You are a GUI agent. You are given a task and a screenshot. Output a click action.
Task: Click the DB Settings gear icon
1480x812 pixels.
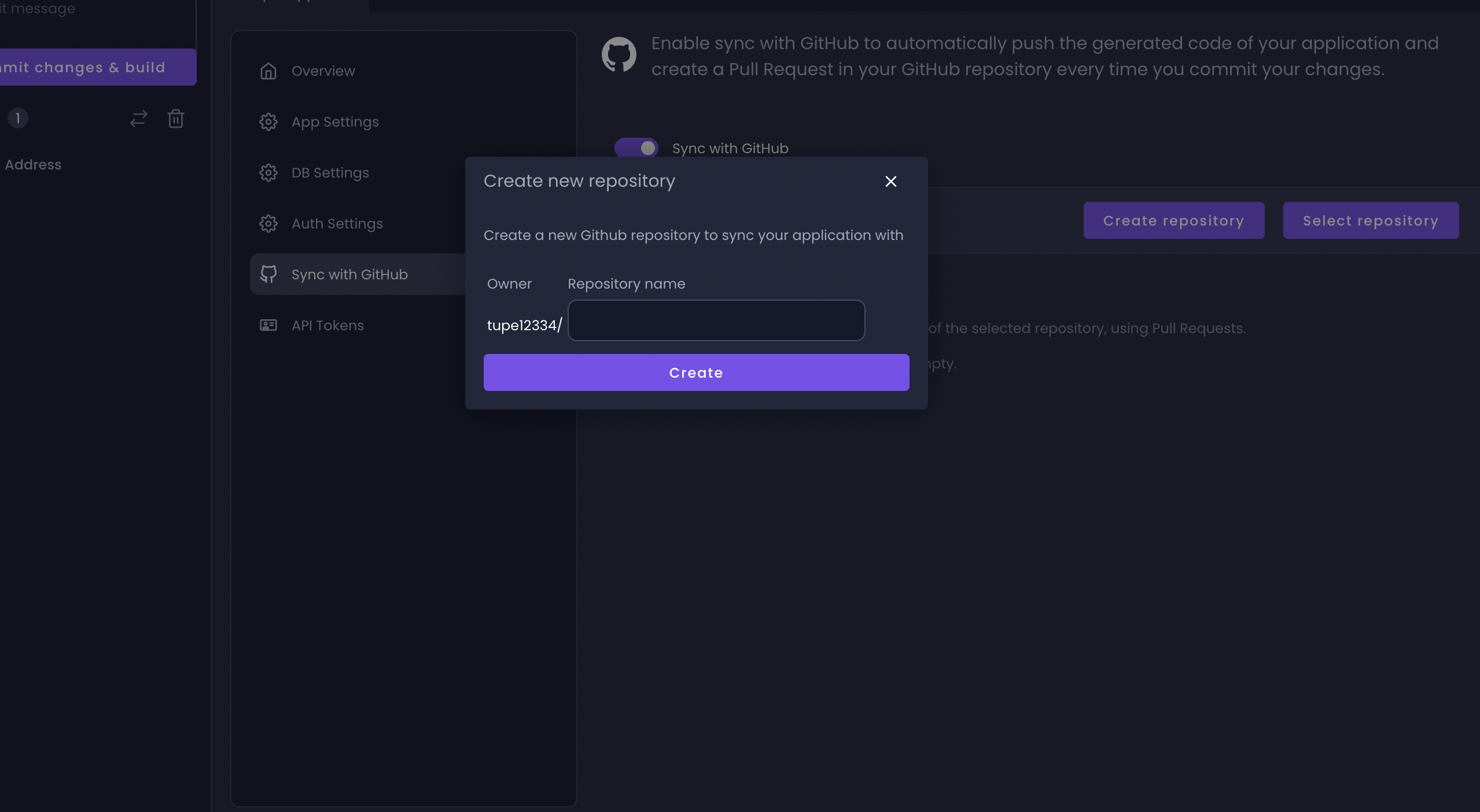click(268, 173)
